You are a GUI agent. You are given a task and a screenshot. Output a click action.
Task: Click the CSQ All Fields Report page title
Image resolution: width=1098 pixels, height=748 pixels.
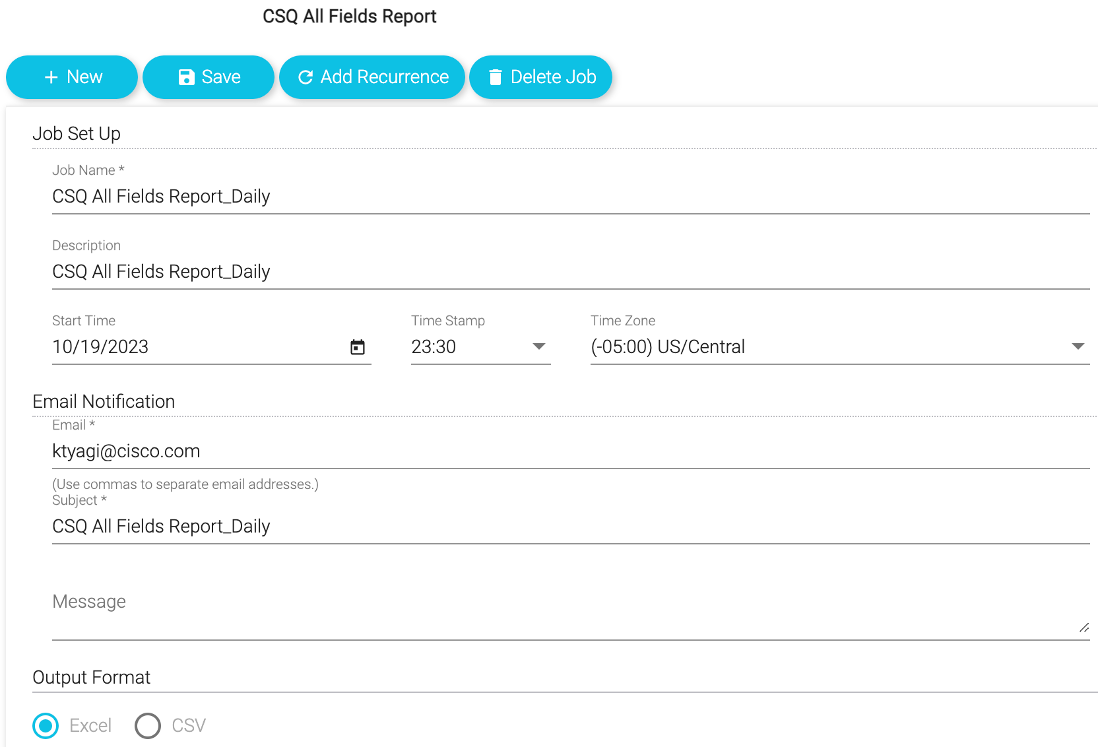point(350,17)
